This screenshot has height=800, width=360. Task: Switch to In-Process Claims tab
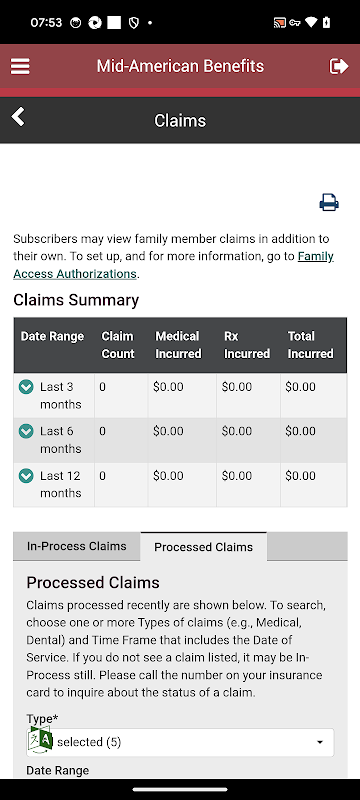pos(76,546)
